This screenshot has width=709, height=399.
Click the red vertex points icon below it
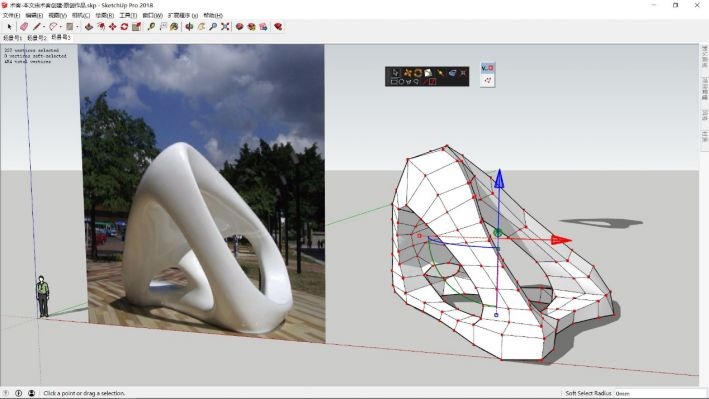pyautogui.click(x=487, y=80)
